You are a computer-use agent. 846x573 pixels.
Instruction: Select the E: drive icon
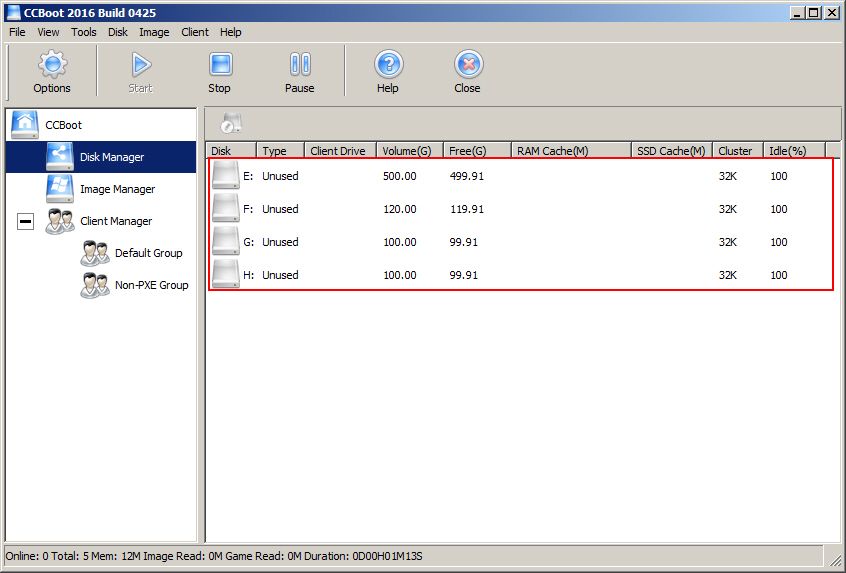coord(226,175)
